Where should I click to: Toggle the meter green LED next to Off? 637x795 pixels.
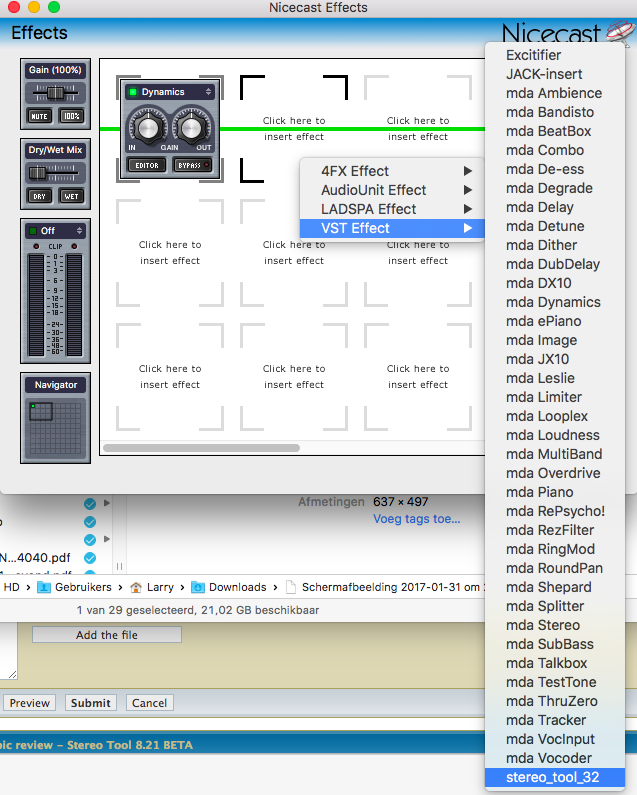pyautogui.click(x=33, y=231)
